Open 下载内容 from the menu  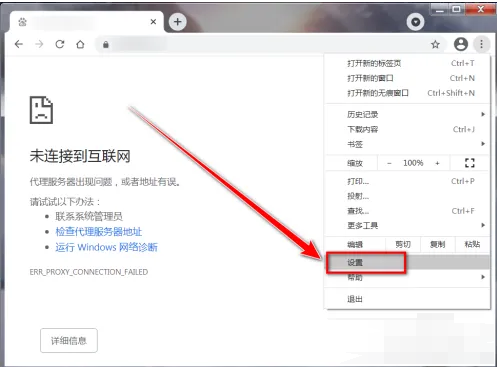(407, 129)
